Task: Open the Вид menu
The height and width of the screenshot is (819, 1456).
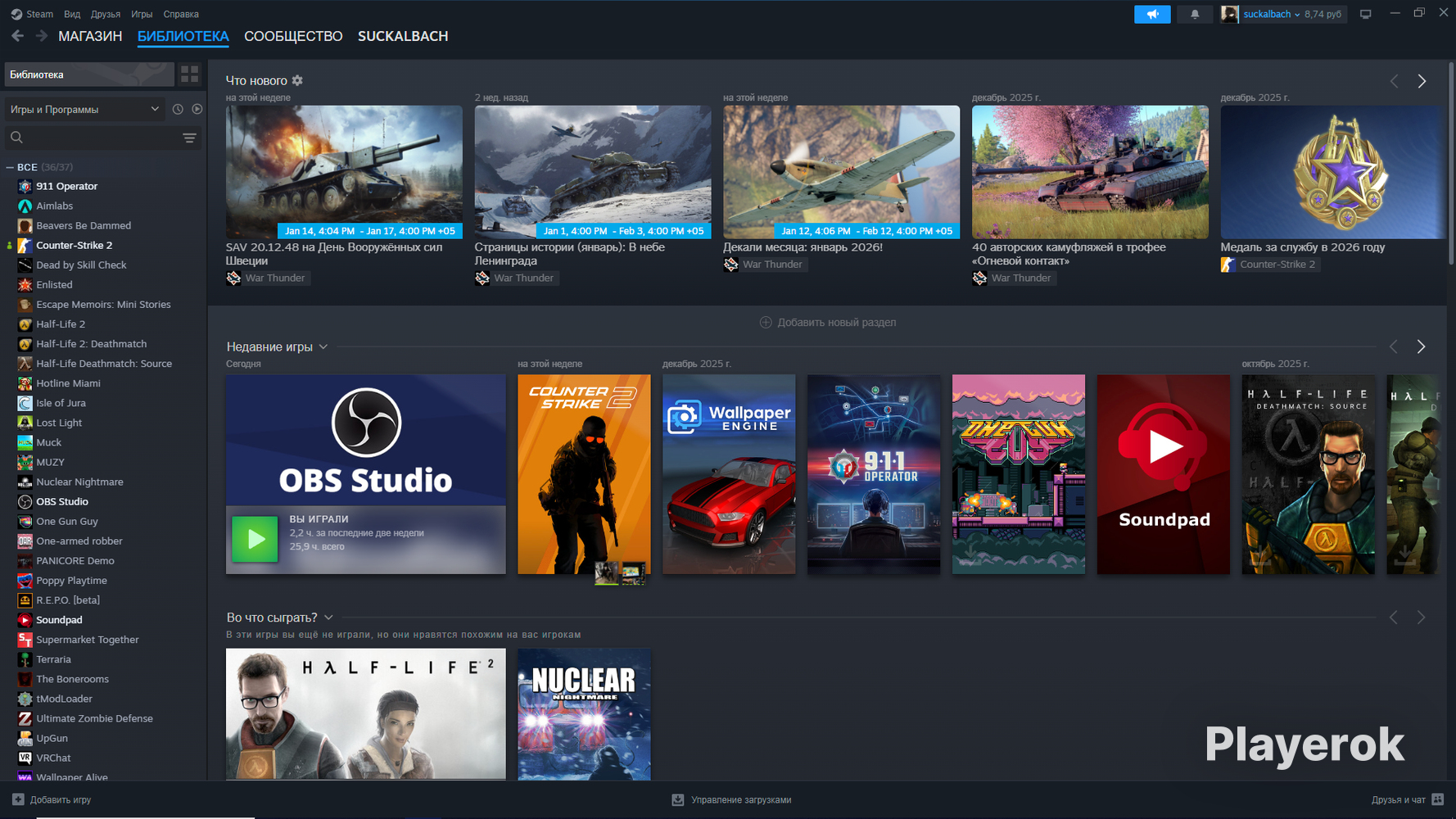Action: [x=72, y=14]
